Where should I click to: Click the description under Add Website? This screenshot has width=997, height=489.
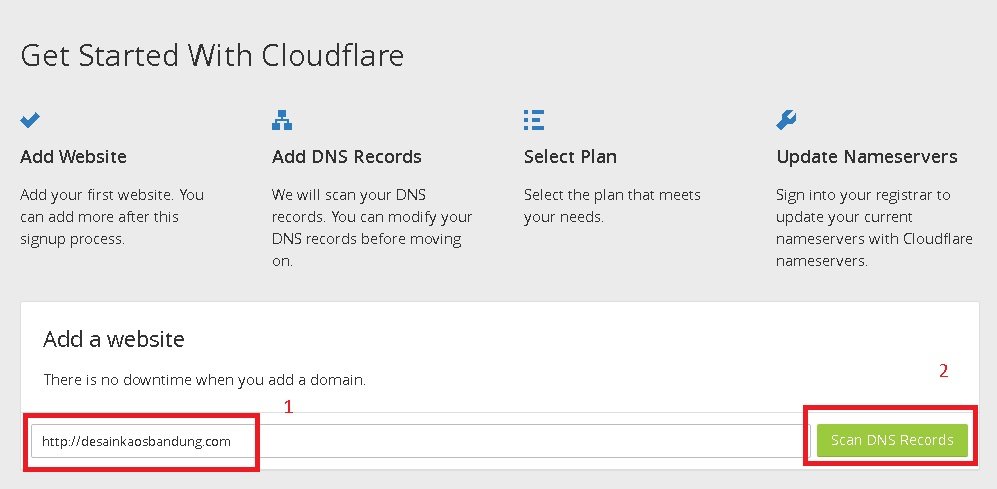111,217
